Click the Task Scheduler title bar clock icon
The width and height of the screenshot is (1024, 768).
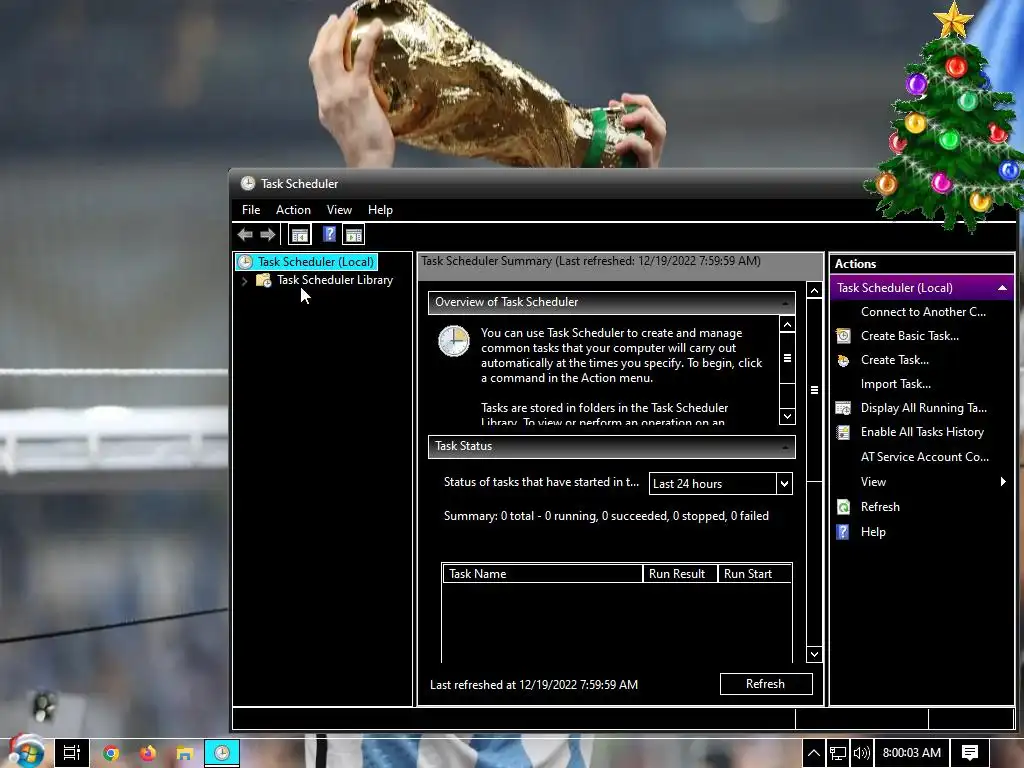point(248,184)
